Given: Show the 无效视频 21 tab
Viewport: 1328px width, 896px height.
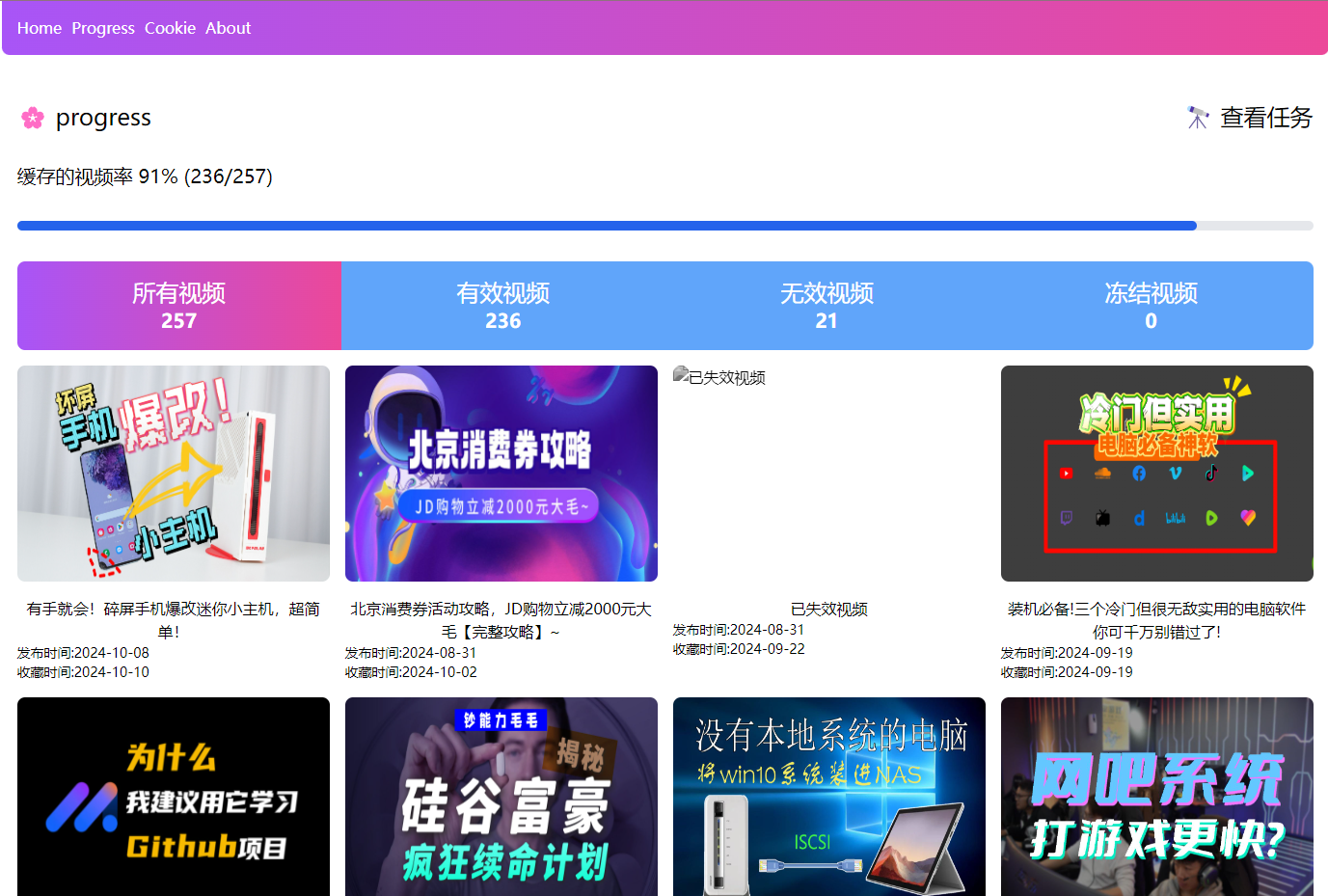Looking at the screenshot, I should pyautogui.click(x=827, y=306).
